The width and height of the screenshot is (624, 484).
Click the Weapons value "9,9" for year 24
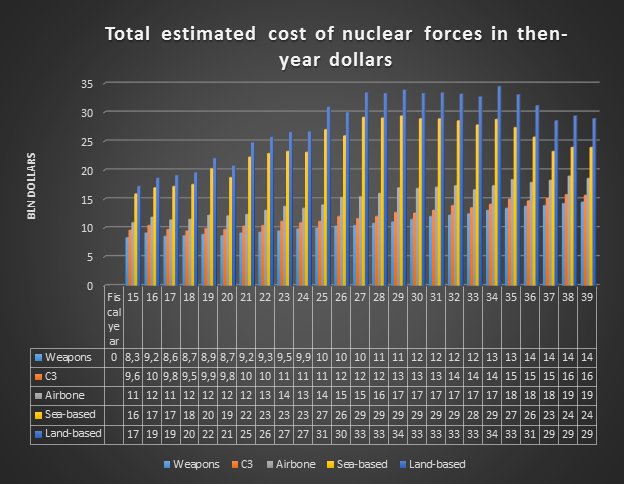303,357
